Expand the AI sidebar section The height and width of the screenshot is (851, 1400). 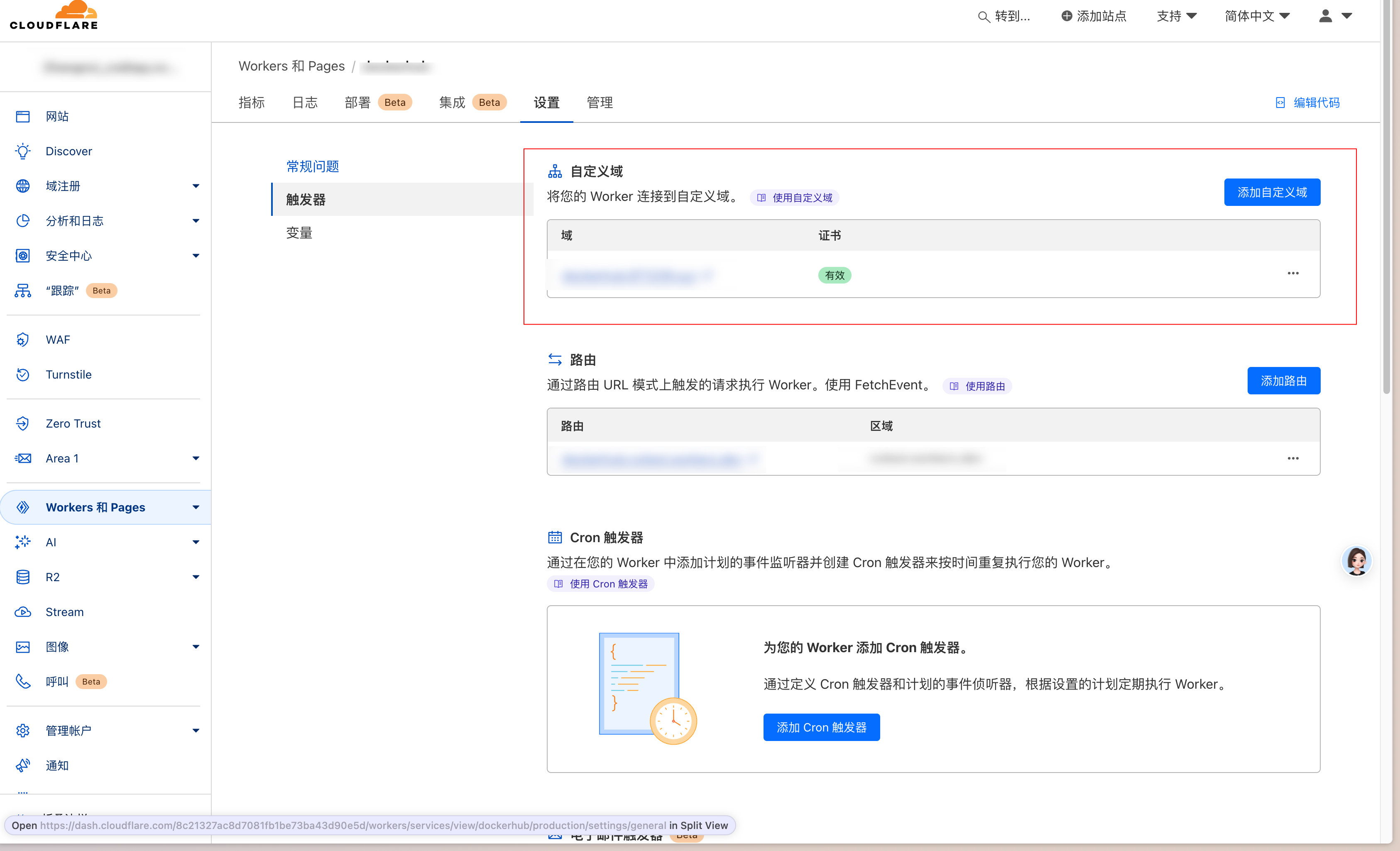(x=196, y=542)
